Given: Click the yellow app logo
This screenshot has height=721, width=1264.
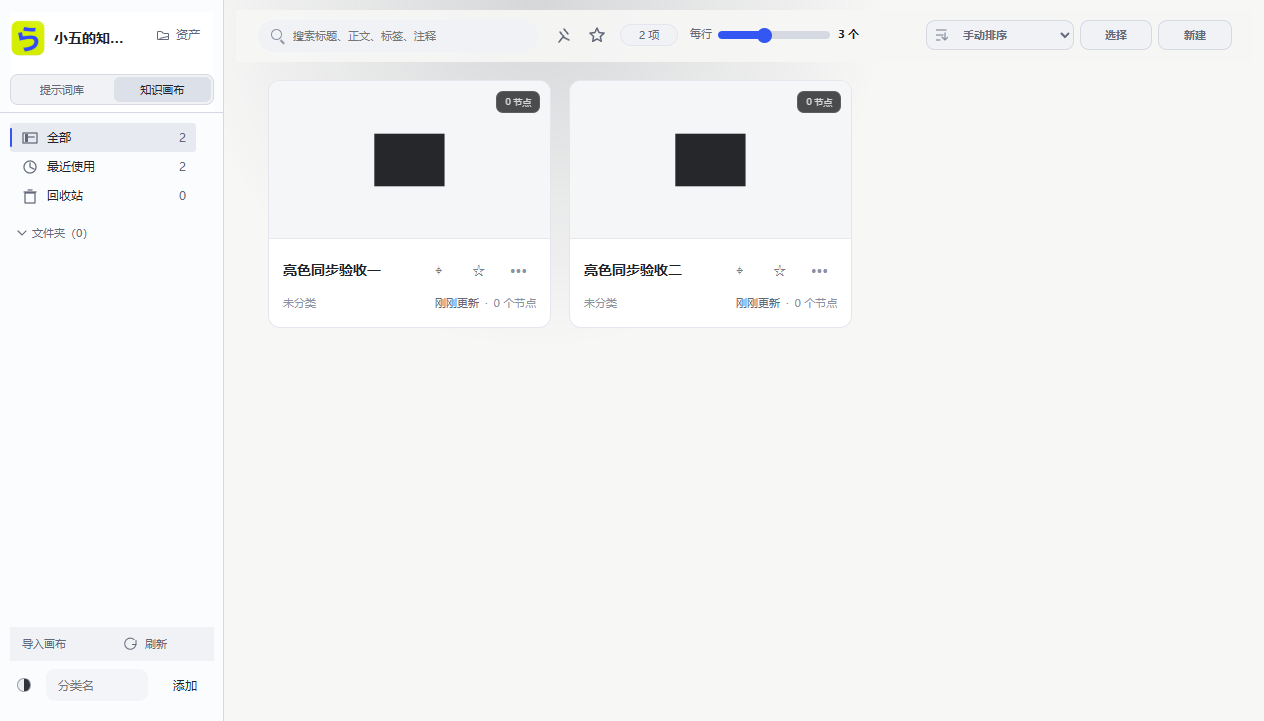Looking at the screenshot, I should point(28,38).
